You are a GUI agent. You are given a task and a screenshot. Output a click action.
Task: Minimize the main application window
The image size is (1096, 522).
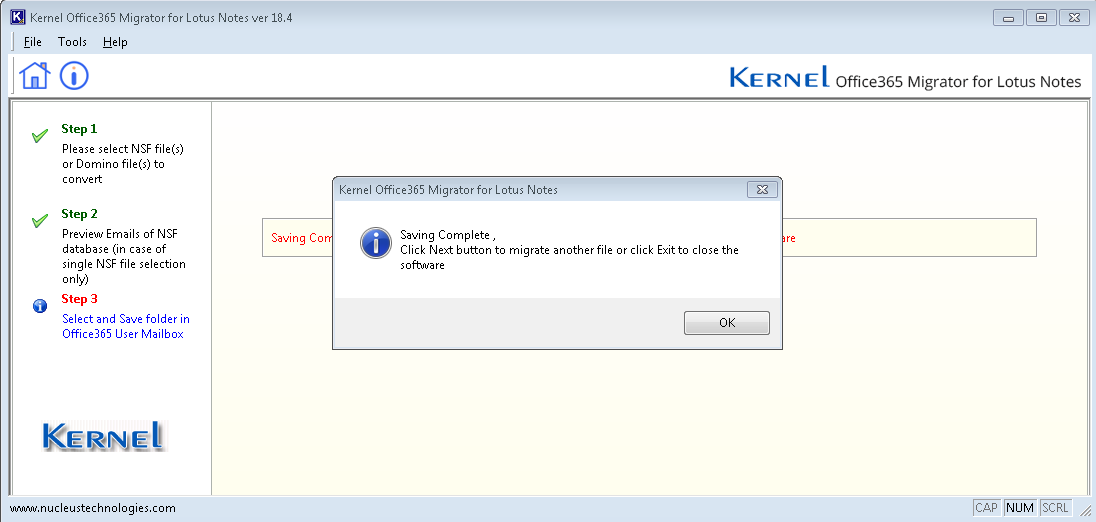pos(1008,17)
